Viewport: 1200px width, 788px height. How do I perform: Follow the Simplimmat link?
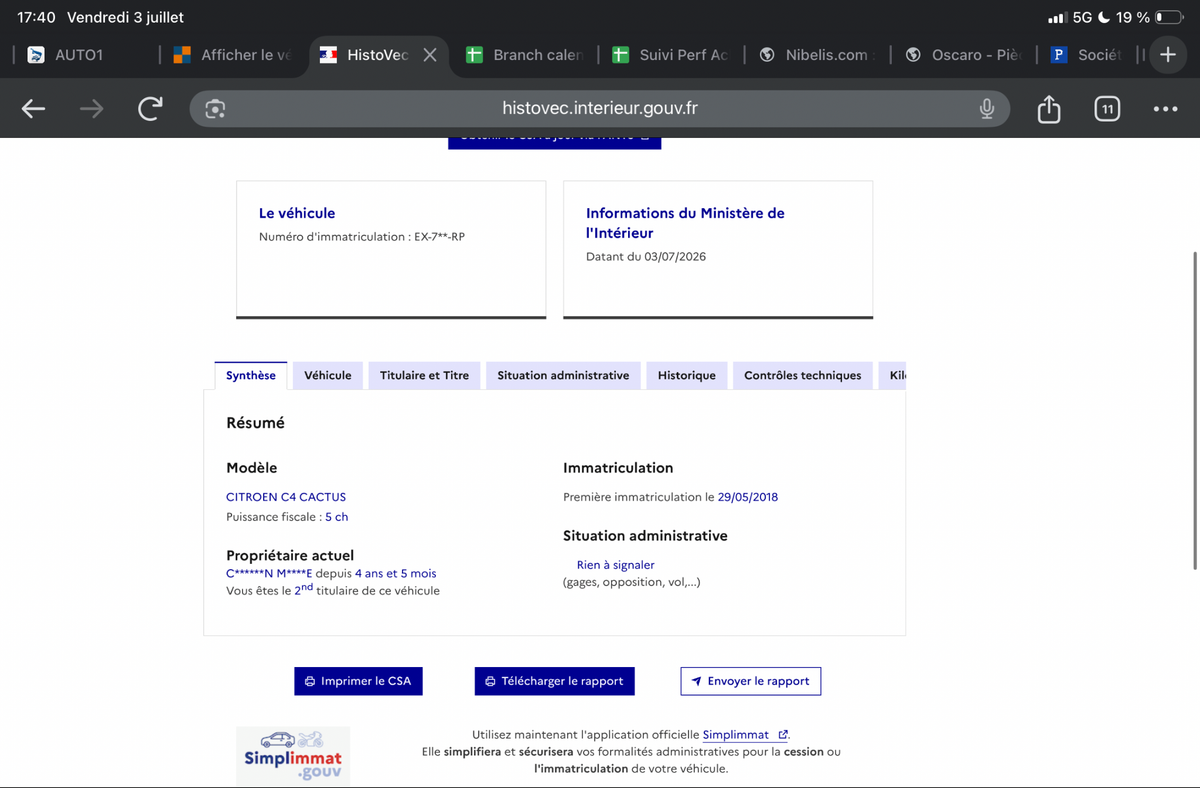[x=745, y=735]
